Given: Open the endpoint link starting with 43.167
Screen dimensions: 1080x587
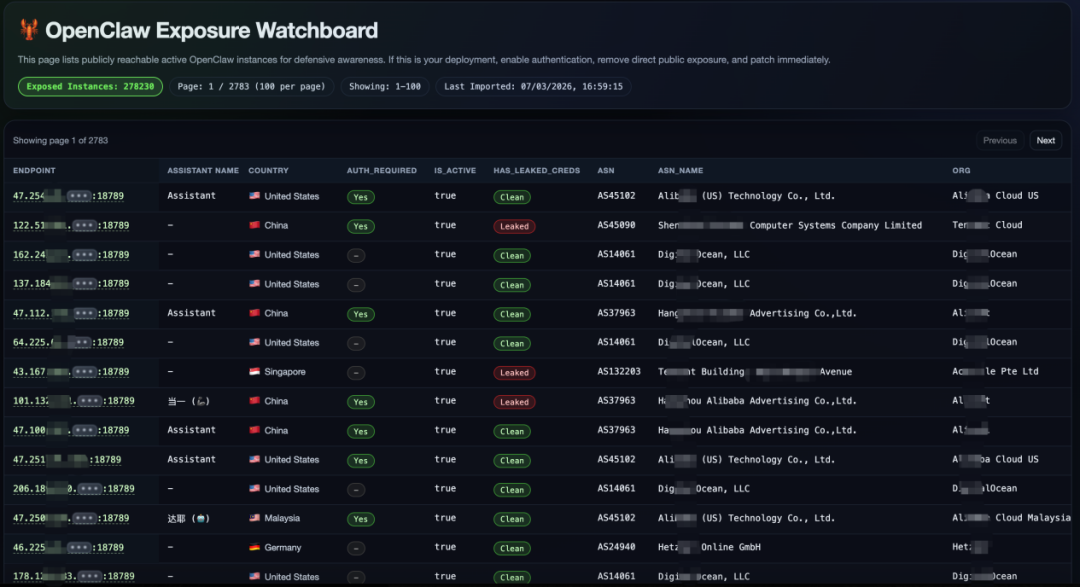Looking at the screenshot, I should 70,372.
